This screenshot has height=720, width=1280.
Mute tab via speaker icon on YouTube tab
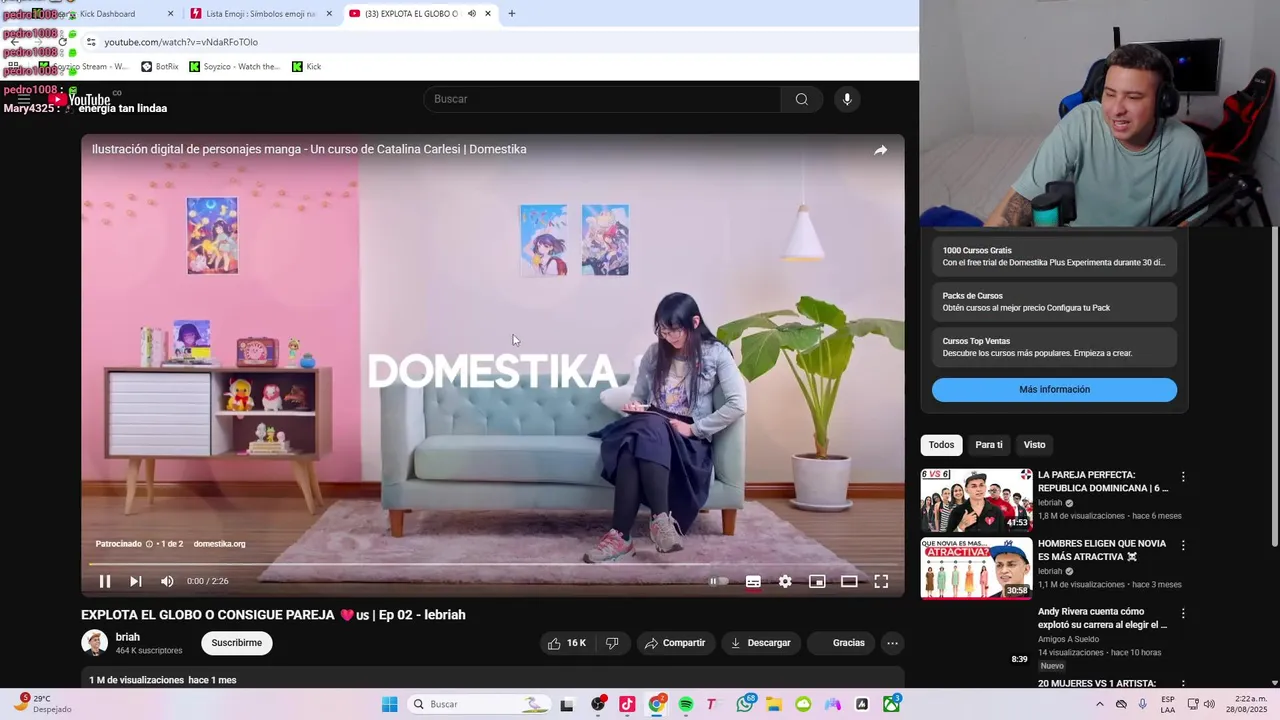click(x=471, y=14)
